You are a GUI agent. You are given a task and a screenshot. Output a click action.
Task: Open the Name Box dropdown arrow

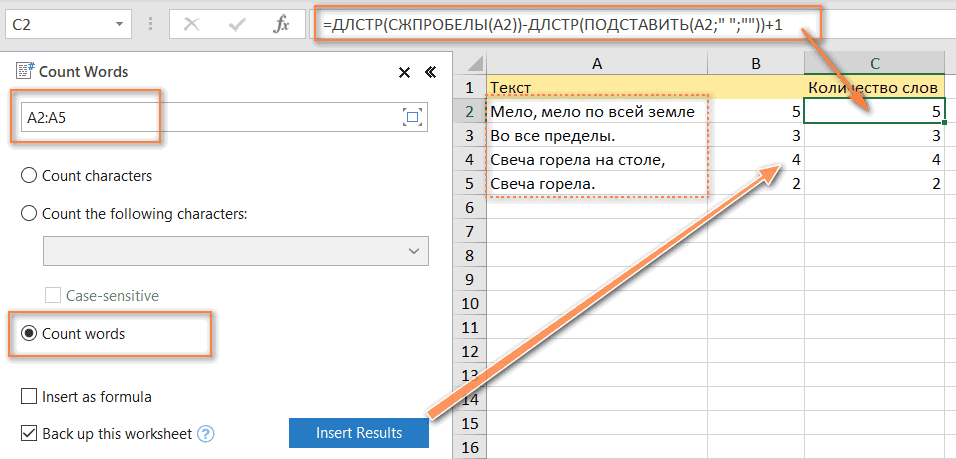click(120, 24)
